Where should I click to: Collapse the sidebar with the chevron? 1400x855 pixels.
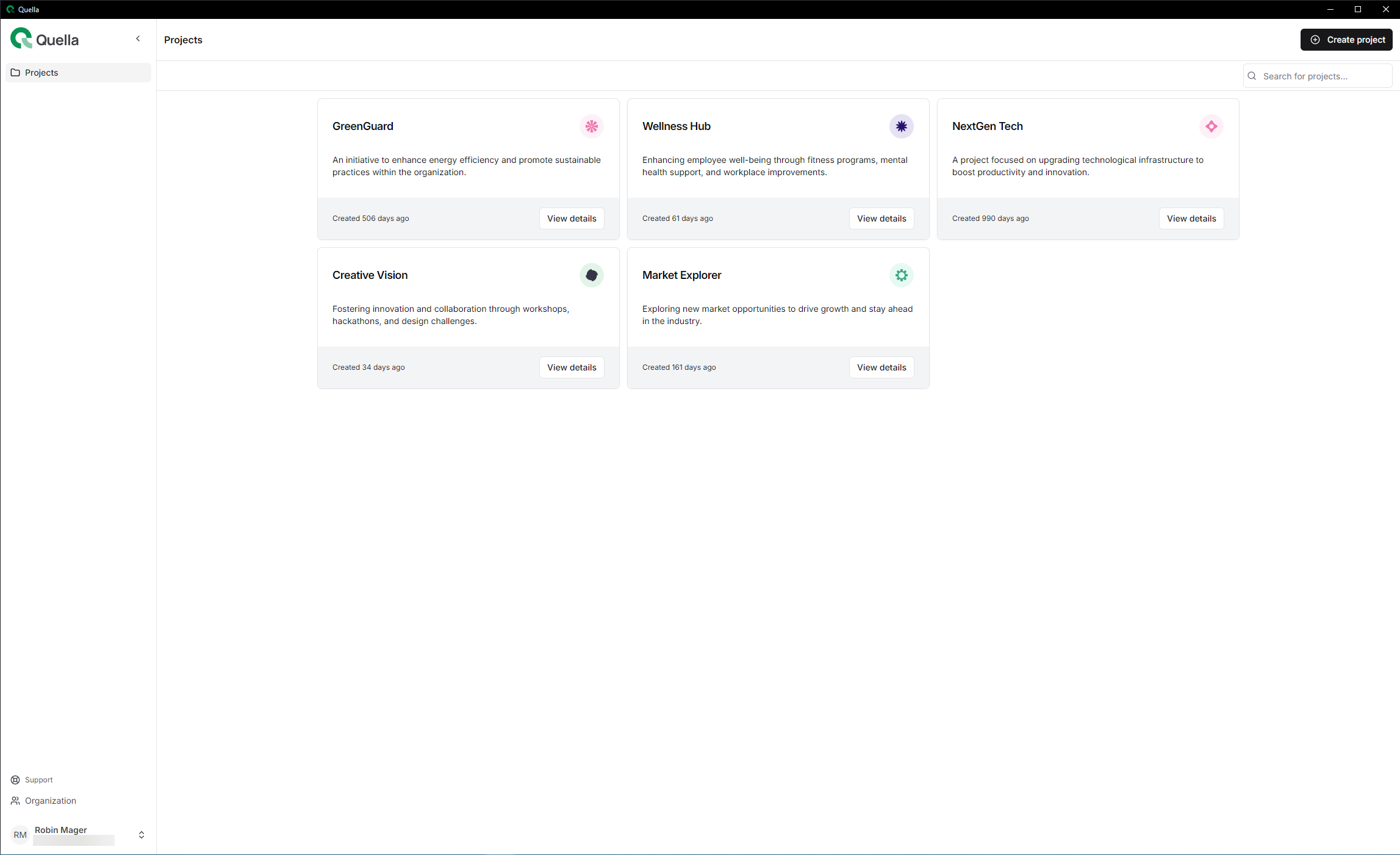pos(138,38)
